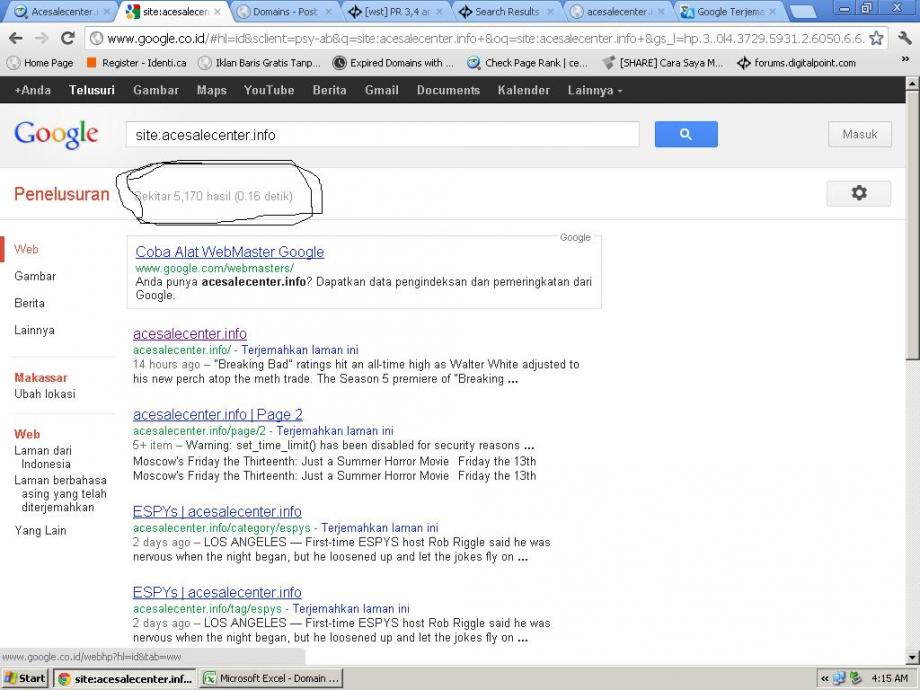Open Coba Alat WebMaster Google link
Viewport: 920px width, 690px height.
click(x=229, y=252)
